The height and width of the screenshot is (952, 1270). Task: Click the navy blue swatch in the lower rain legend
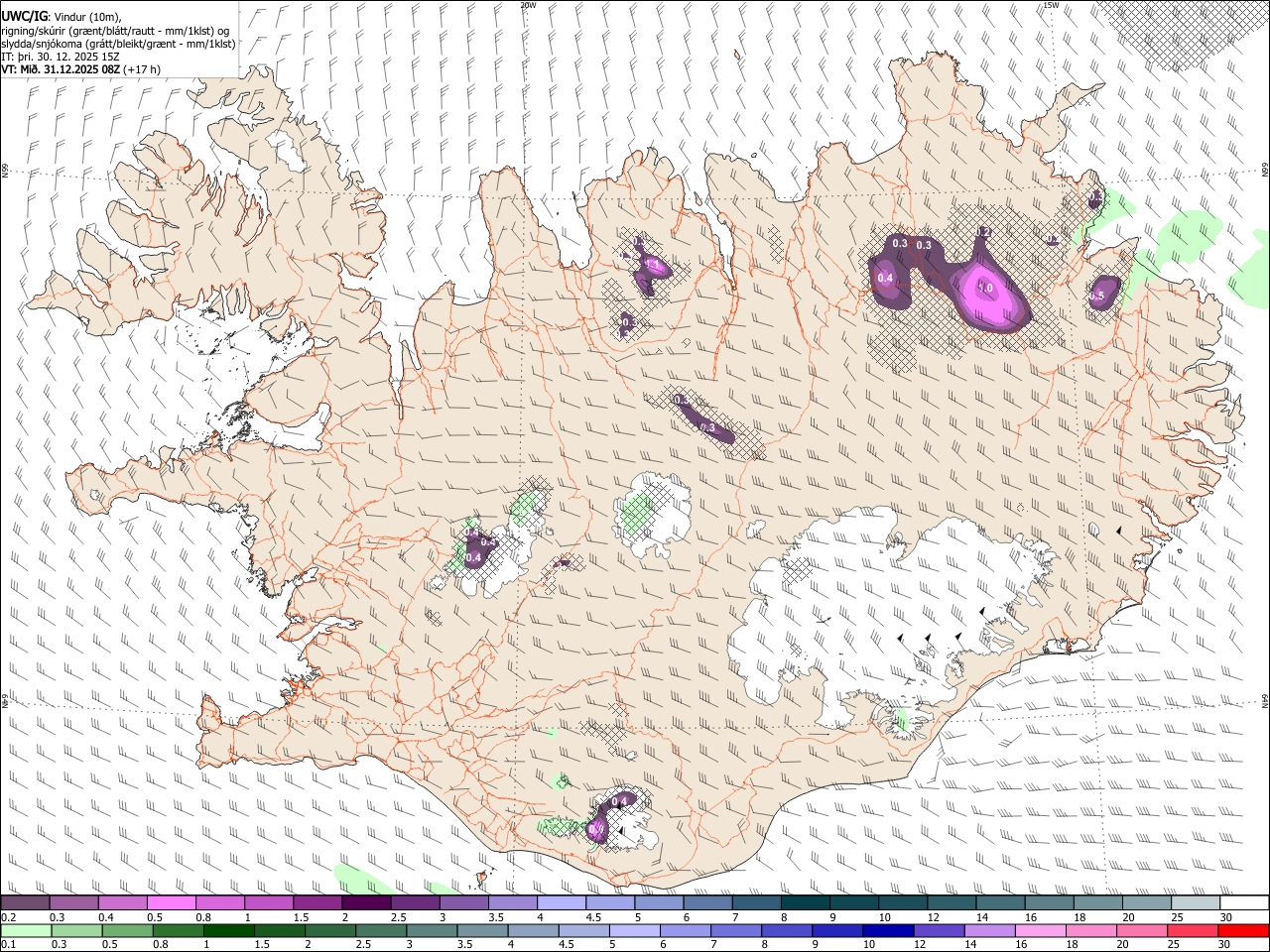886,931
